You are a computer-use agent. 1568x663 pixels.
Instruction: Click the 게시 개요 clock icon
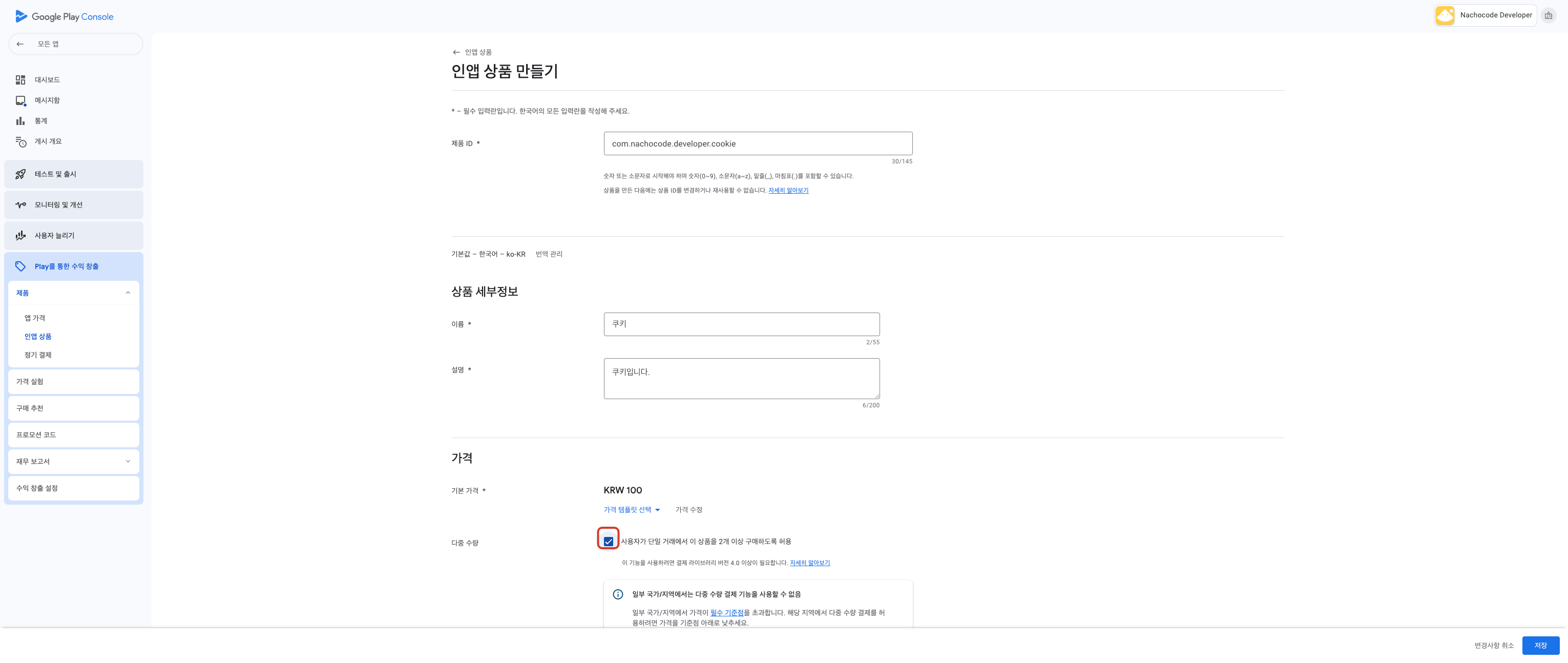[x=20, y=141]
